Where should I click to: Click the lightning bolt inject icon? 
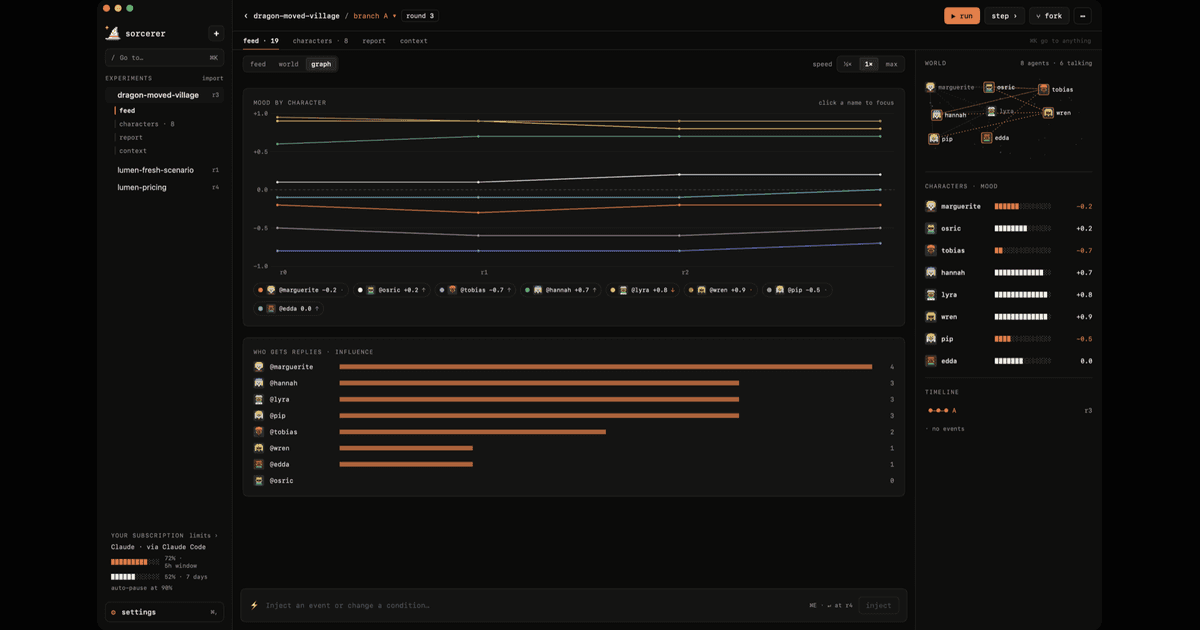point(254,605)
